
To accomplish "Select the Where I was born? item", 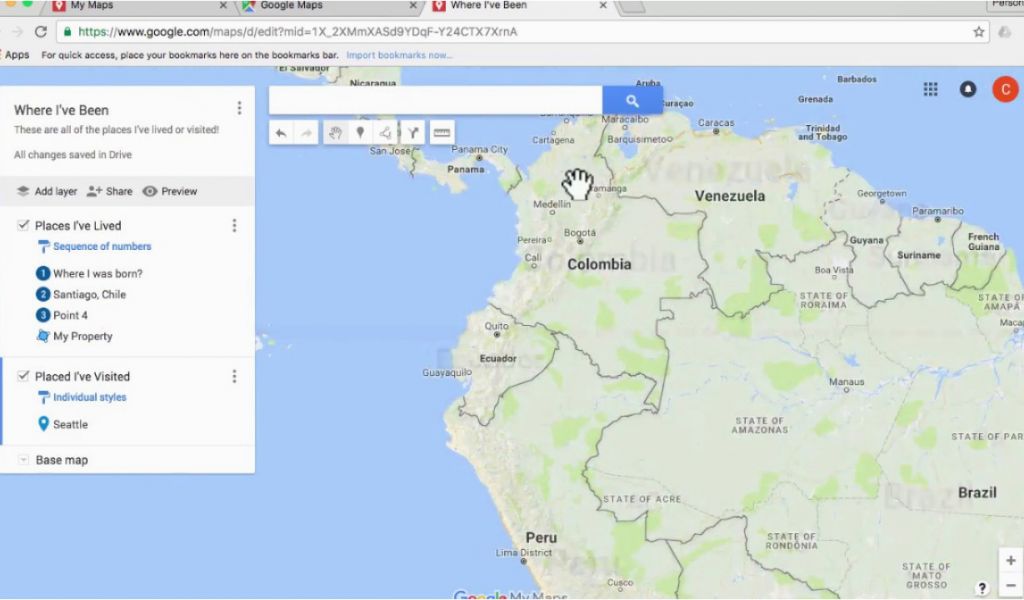I will pyautogui.click(x=97, y=274).
